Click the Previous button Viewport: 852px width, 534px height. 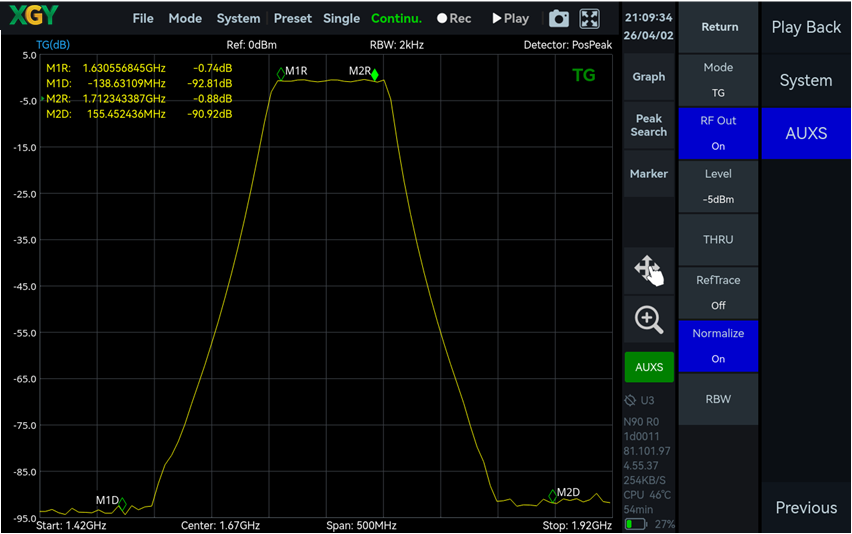[806, 507]
